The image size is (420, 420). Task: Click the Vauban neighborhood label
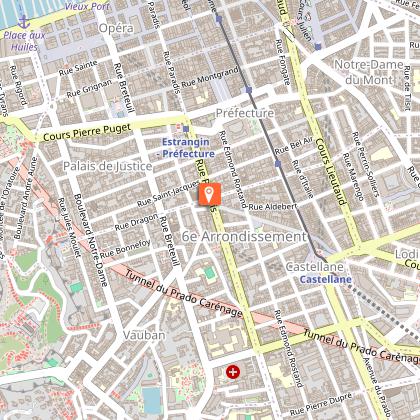click(x=144, y=335)
